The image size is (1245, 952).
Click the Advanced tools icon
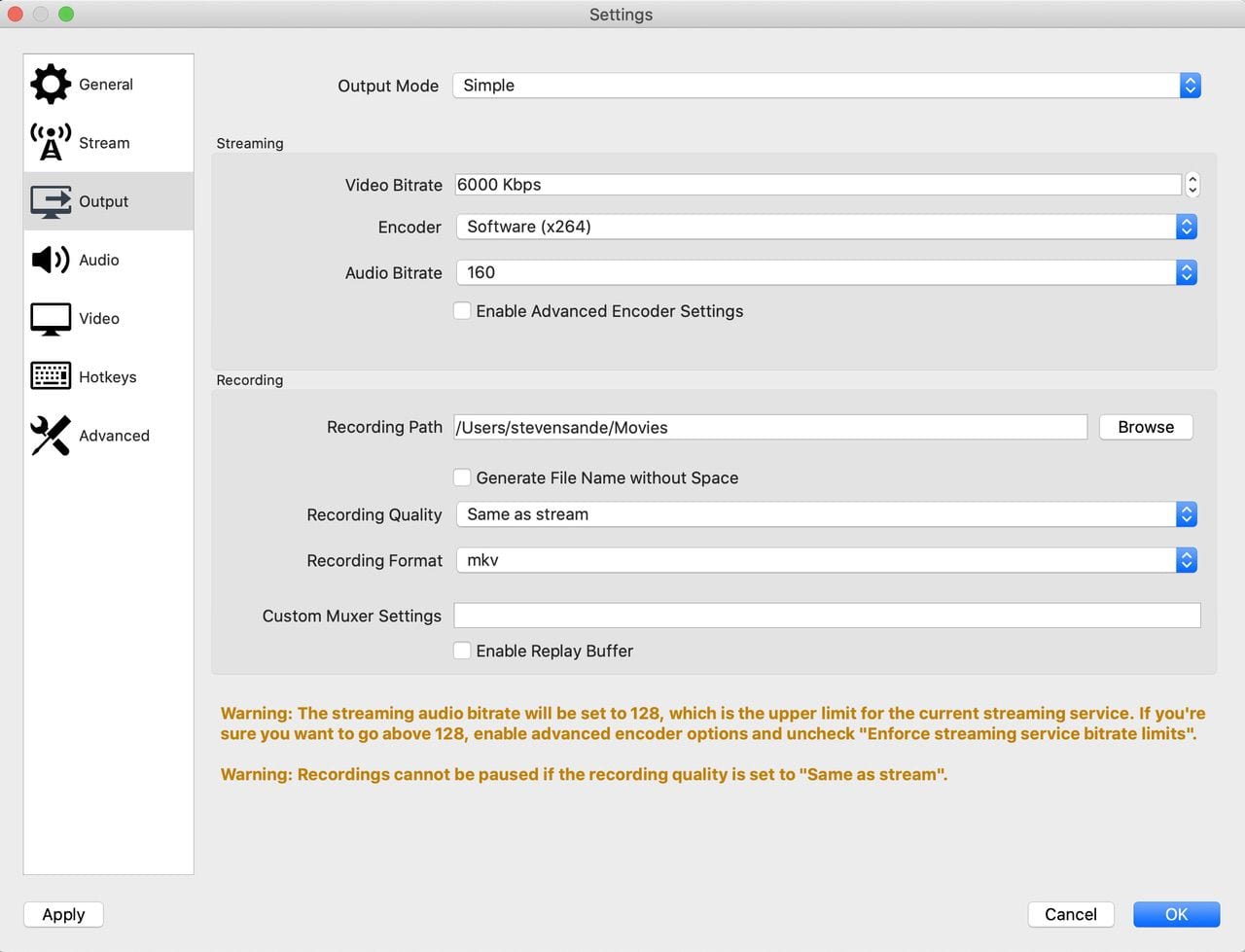tap(51, 436)
